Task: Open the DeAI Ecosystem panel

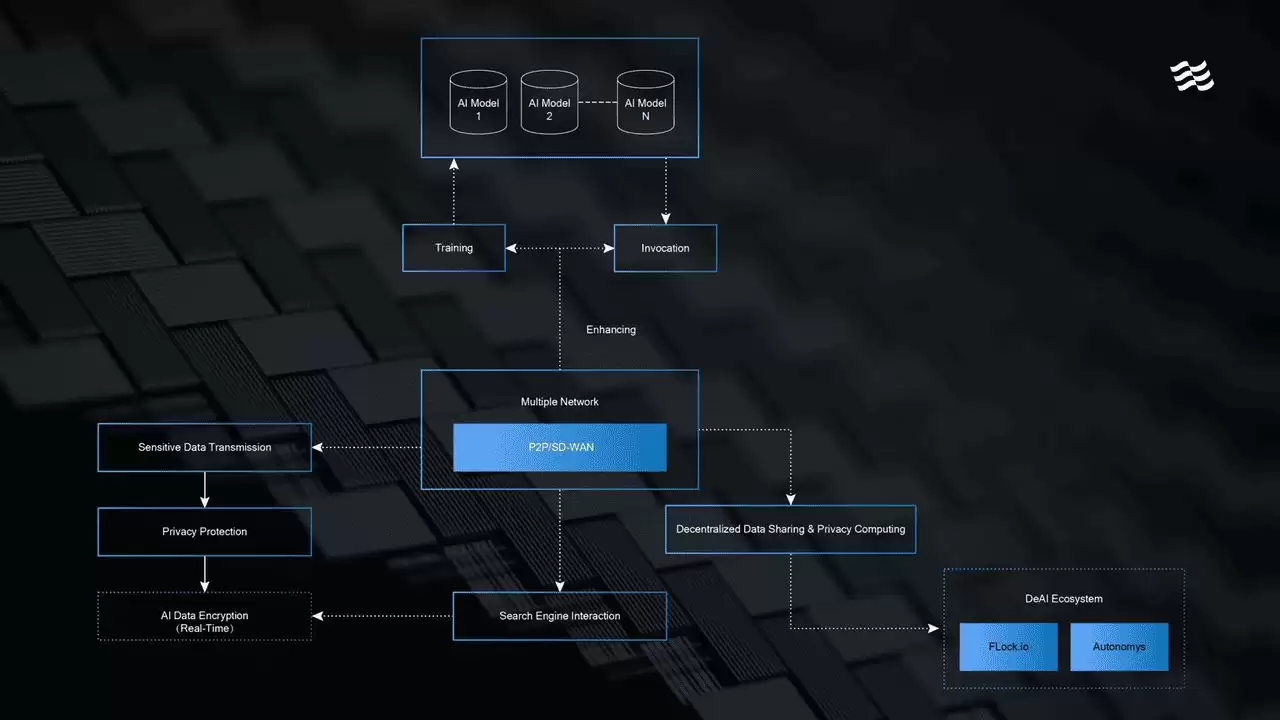Action: point(1063,598)
